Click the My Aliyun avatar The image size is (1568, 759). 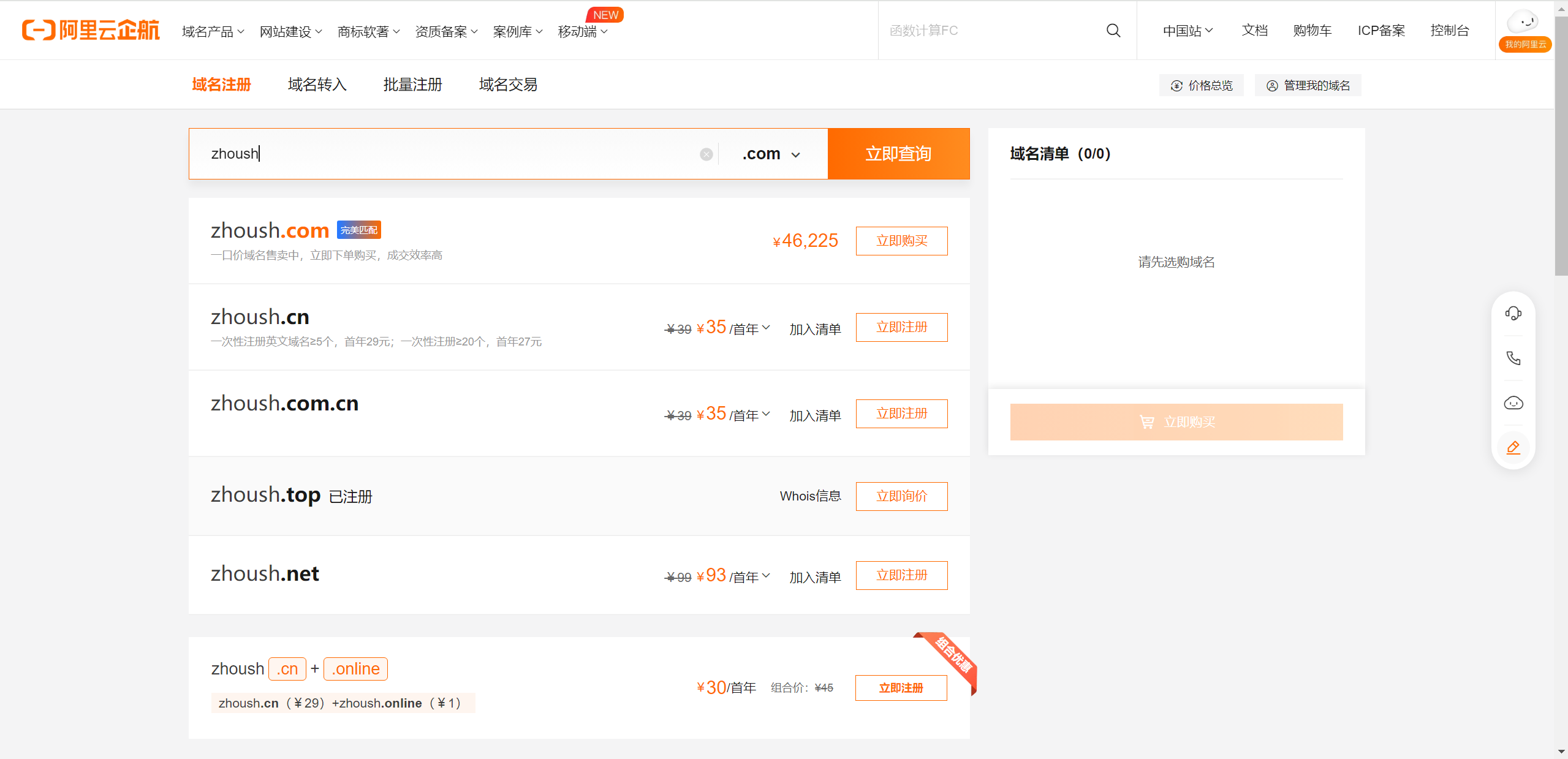click(1524, 30)
